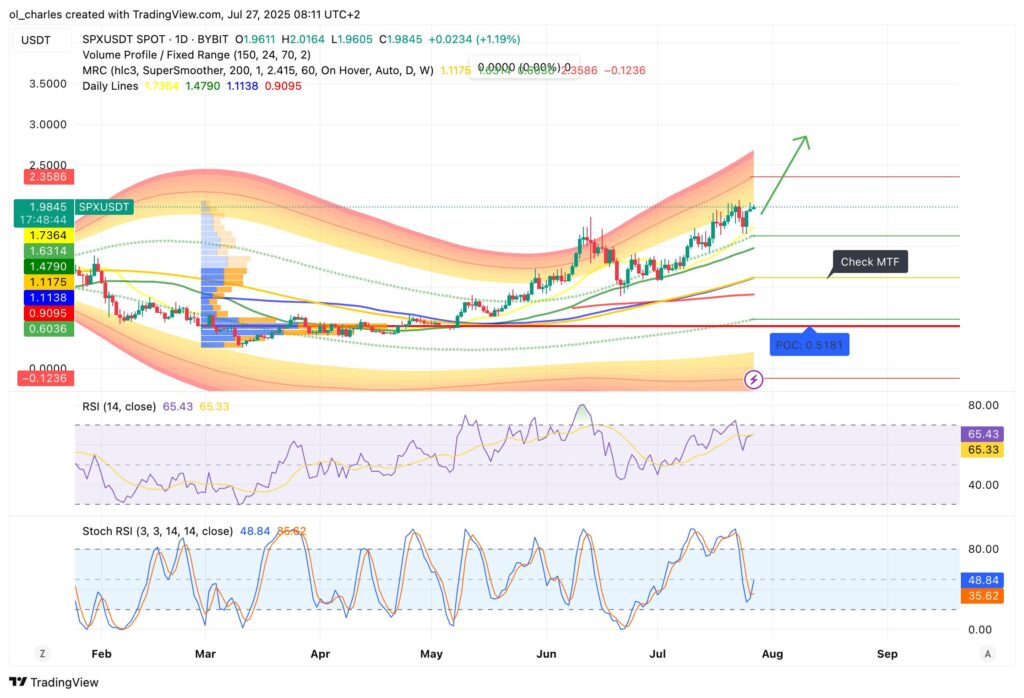Open the MRC indicator settings from the legend
Image resolution: width=1024 pixels, height=698 pixels.
point(95,71)
